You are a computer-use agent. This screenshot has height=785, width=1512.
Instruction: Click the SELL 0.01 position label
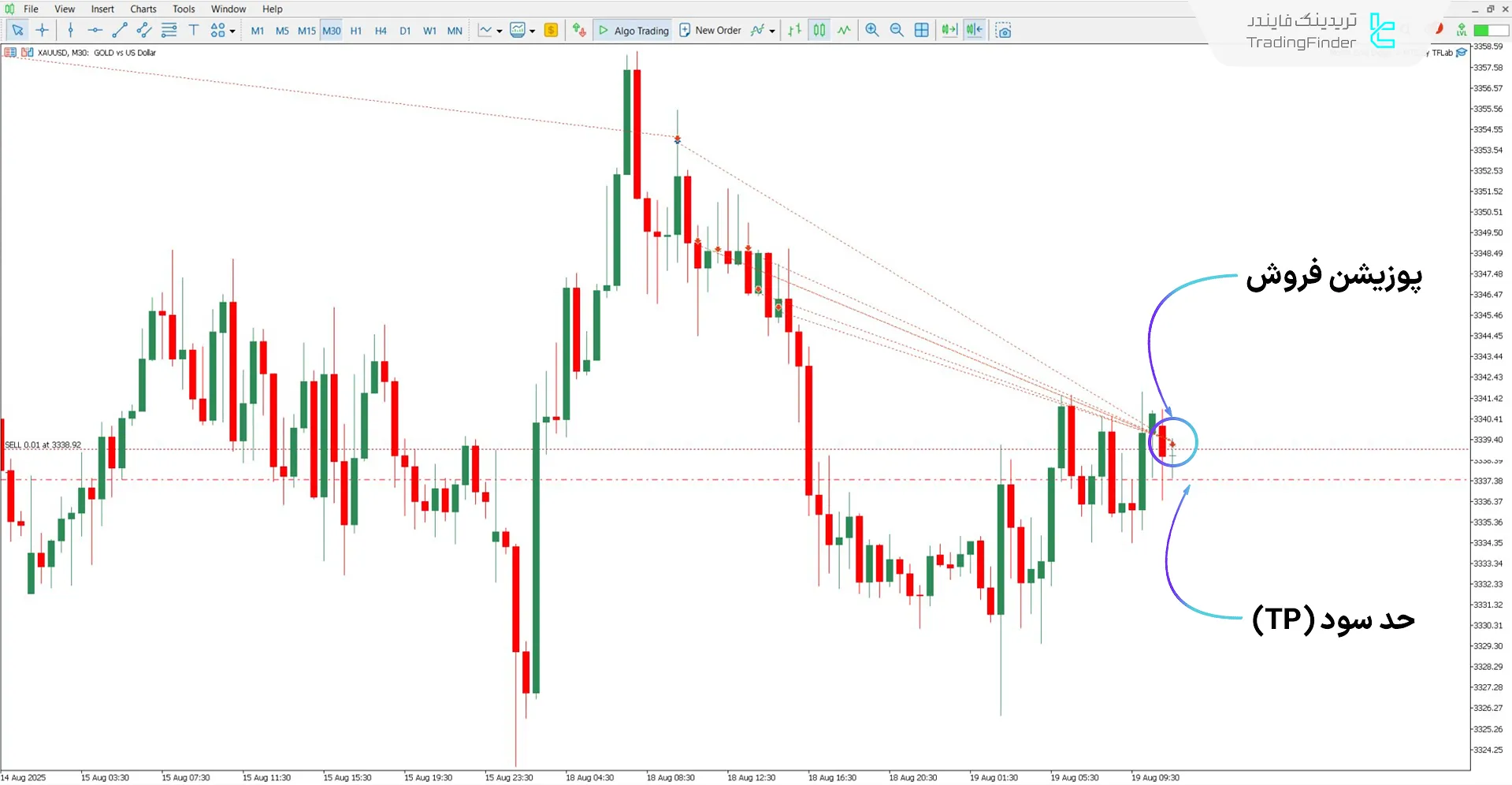(42, 445)
